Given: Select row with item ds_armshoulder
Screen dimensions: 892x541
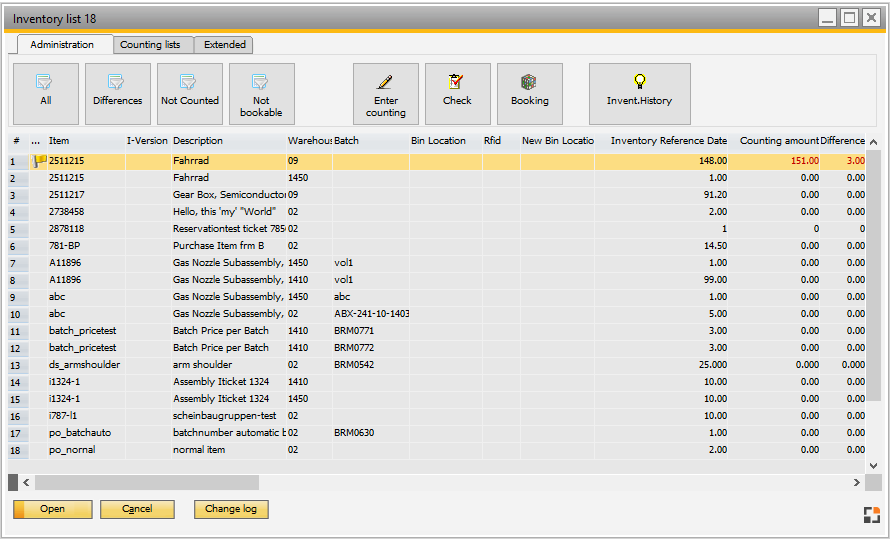Looking at the screenshot, I should (84, 365).
